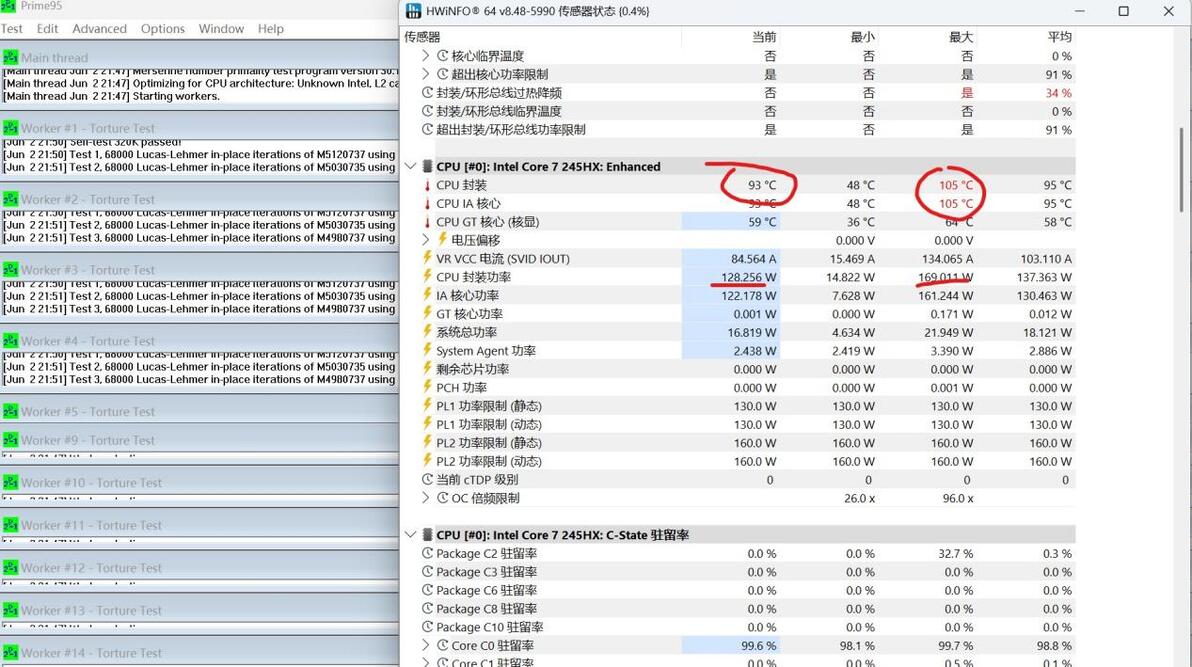Click the clock icon for Package C2 驻留率
This screenshot has width=1192, height=667.
point(427,554)
